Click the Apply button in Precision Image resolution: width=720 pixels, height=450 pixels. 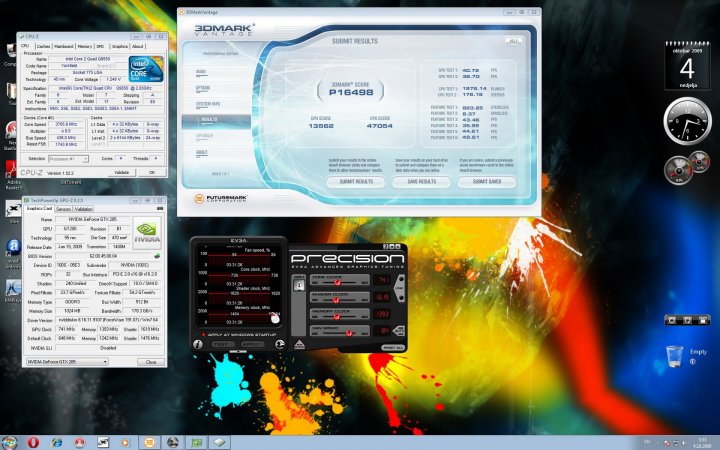[x=252, y=344]
